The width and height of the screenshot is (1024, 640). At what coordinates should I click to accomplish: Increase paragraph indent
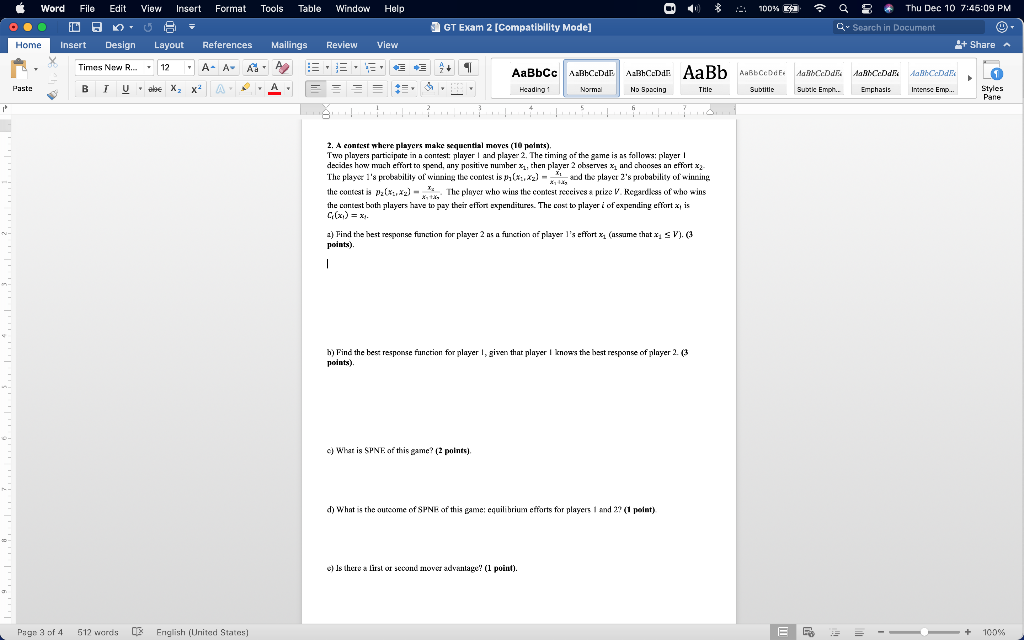(x=420, y=67)
